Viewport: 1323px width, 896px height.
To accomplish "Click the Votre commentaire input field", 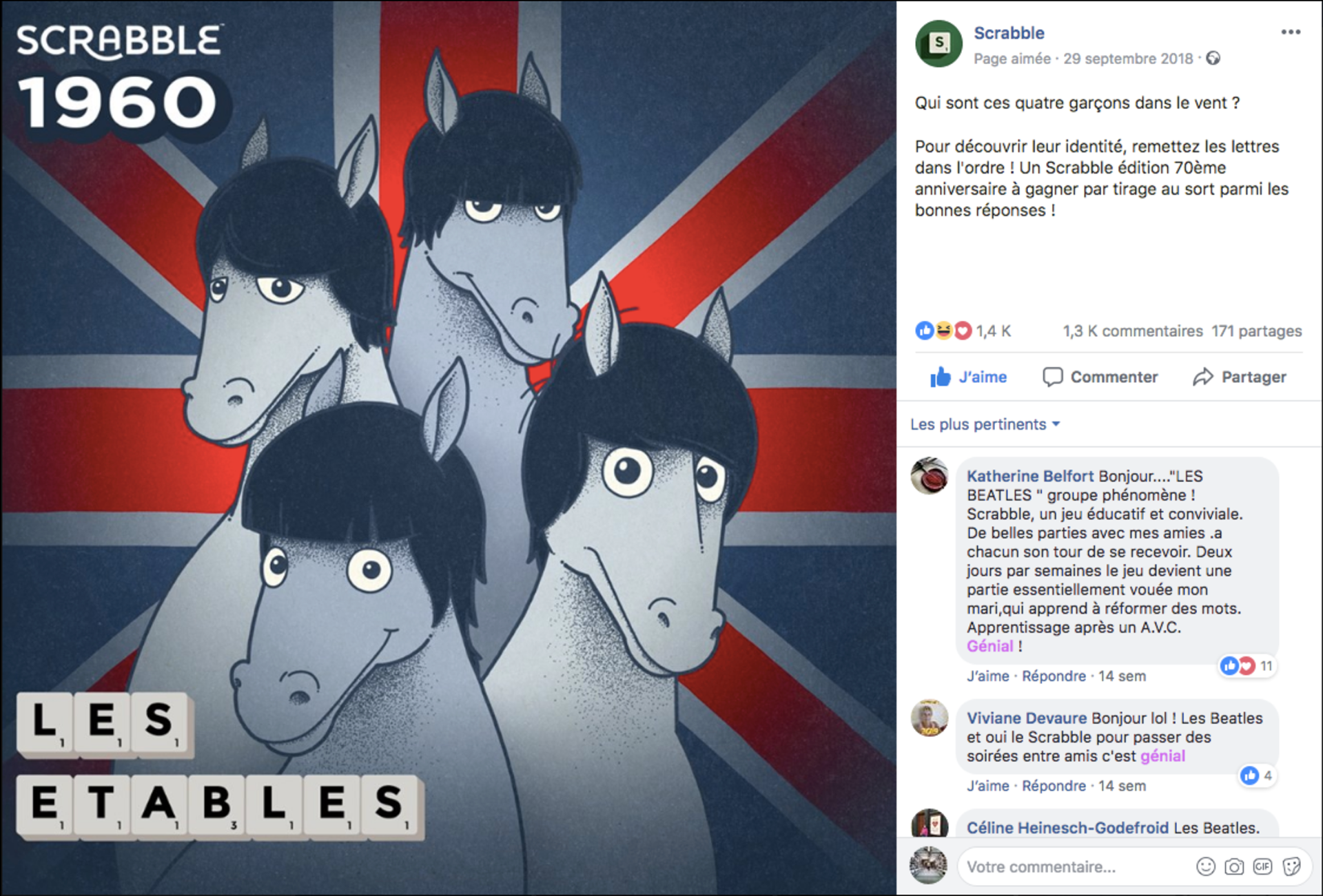I will click(1075, 866).
